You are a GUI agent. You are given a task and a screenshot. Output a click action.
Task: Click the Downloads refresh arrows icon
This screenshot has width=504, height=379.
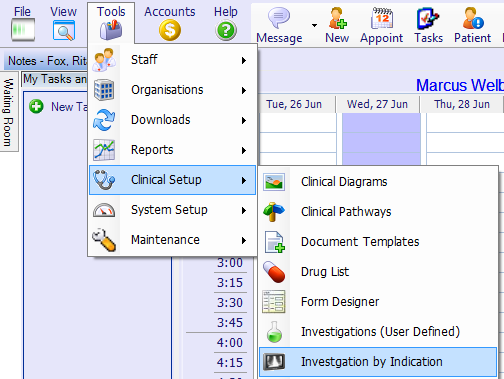click(x=104, y=120)
